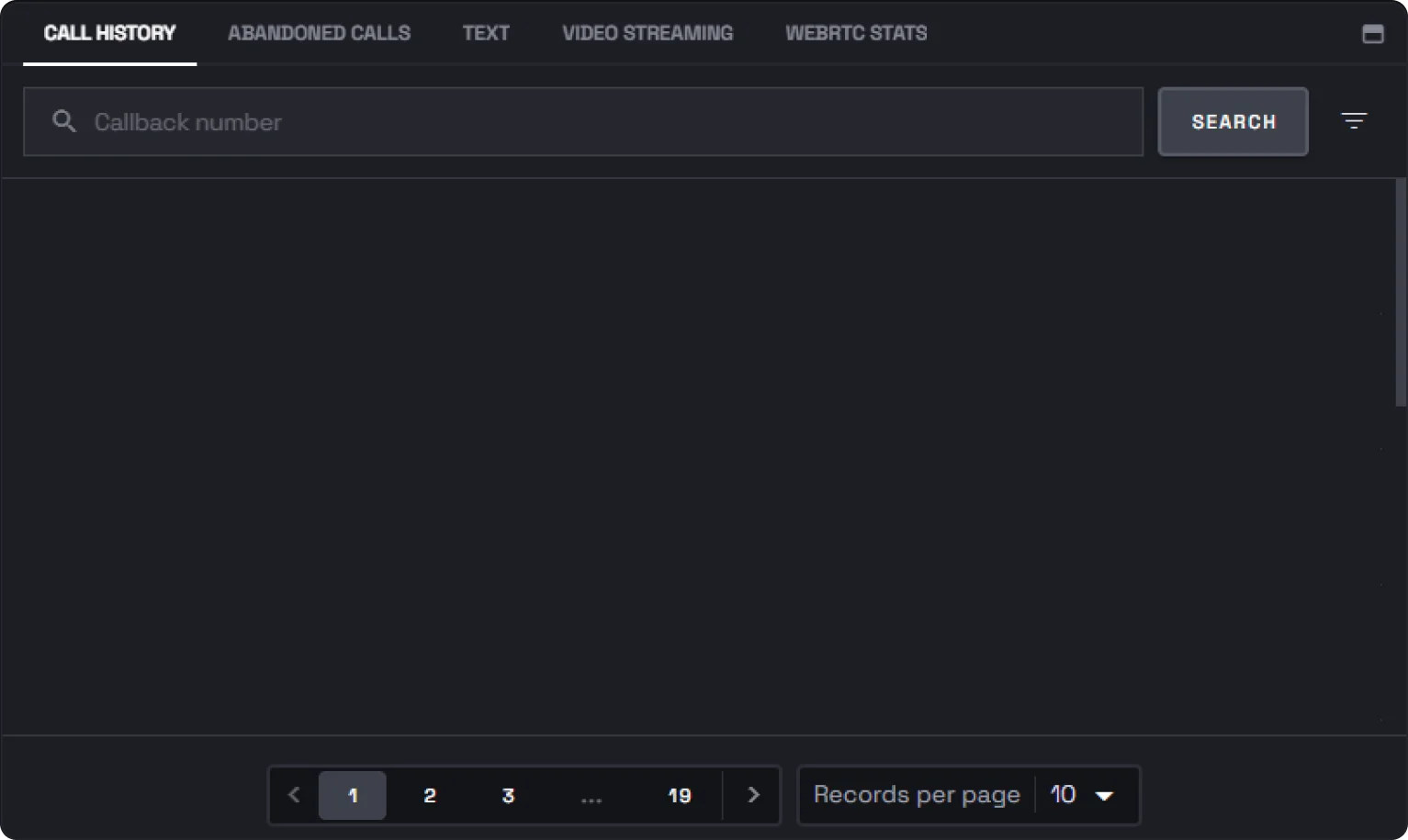Click the panel maximize icon

(x=1372, y=34)
